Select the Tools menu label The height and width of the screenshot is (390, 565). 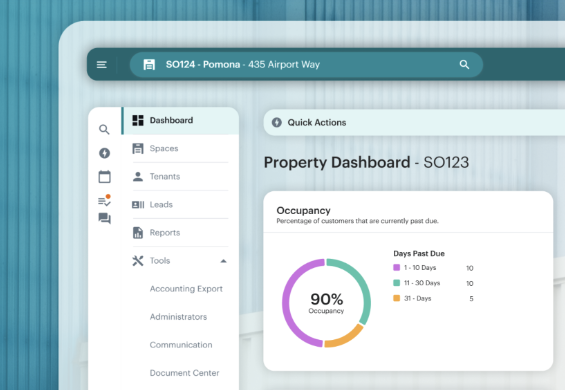click(x=160, y=261)
